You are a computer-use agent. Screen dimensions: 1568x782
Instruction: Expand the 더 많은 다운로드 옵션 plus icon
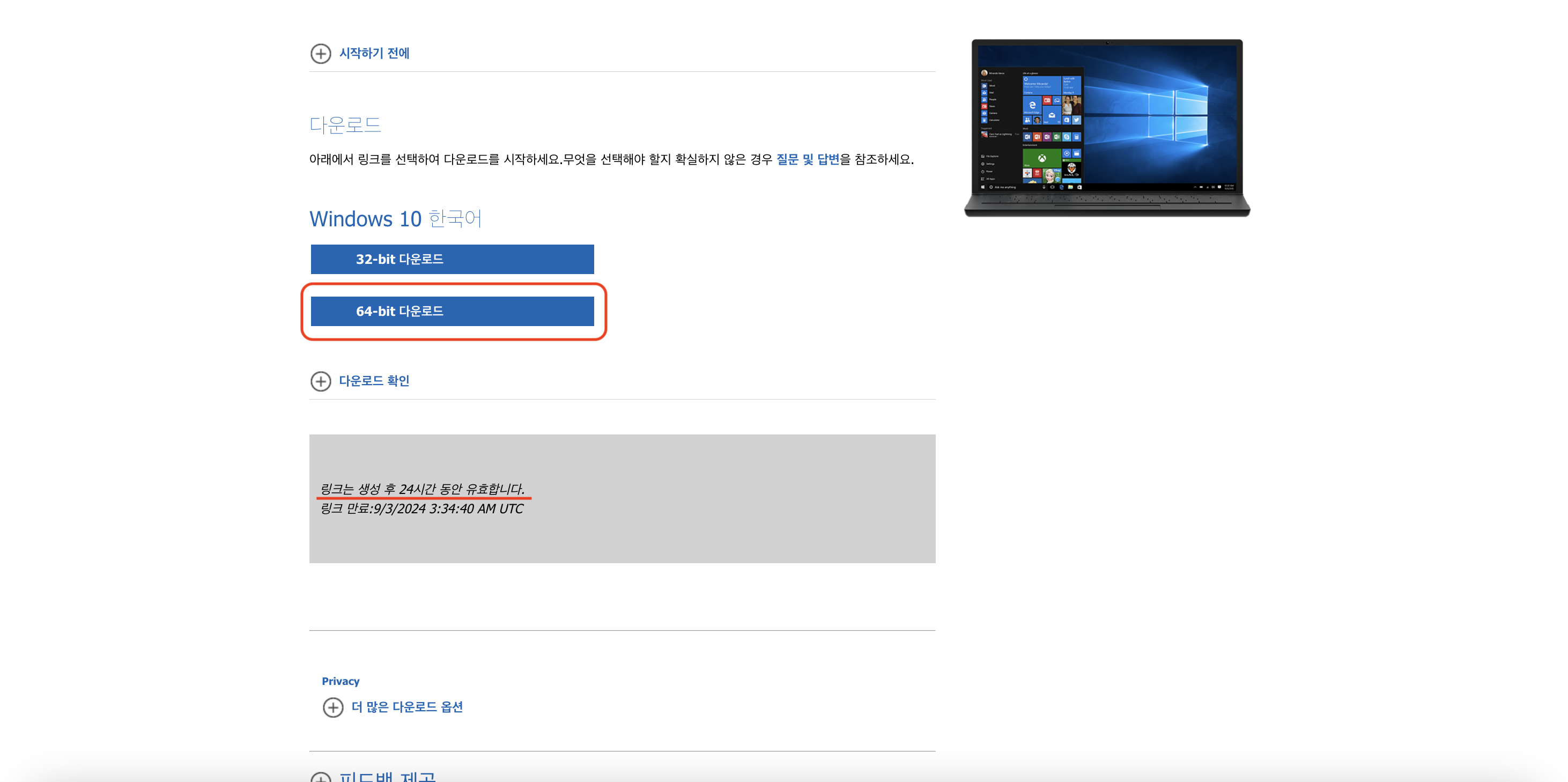(x=333, y=707)
